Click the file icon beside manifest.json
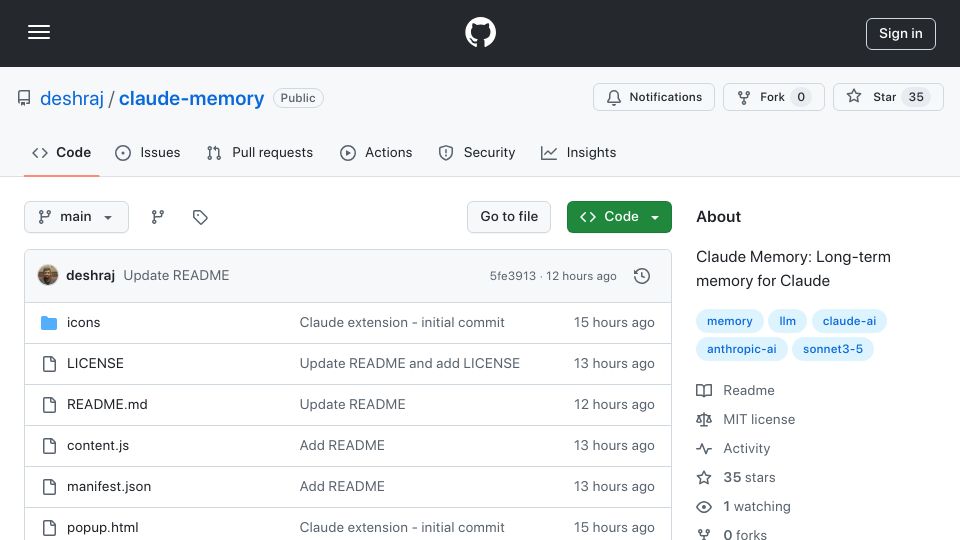This screenshot has width=960, height=540. coord(49,487)
